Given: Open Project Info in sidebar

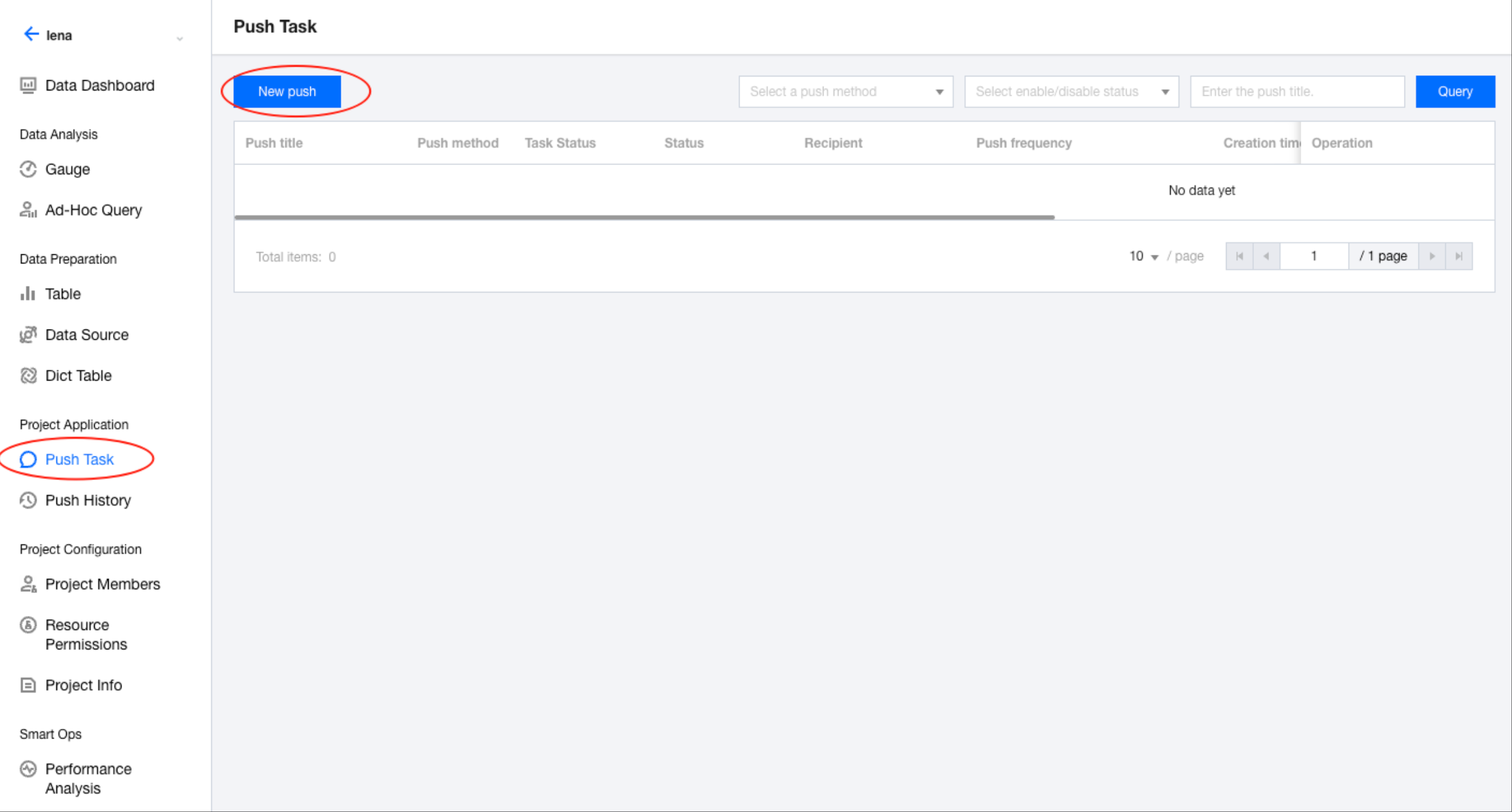Looking at the screenshot, I should [83, 685].
